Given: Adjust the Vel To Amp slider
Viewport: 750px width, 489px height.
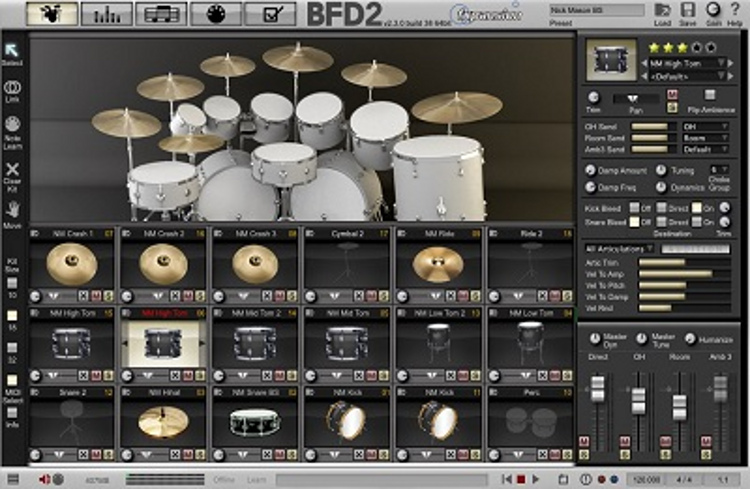Looking at the screenshot, I should pyautogui.click(x=684, y=274).
